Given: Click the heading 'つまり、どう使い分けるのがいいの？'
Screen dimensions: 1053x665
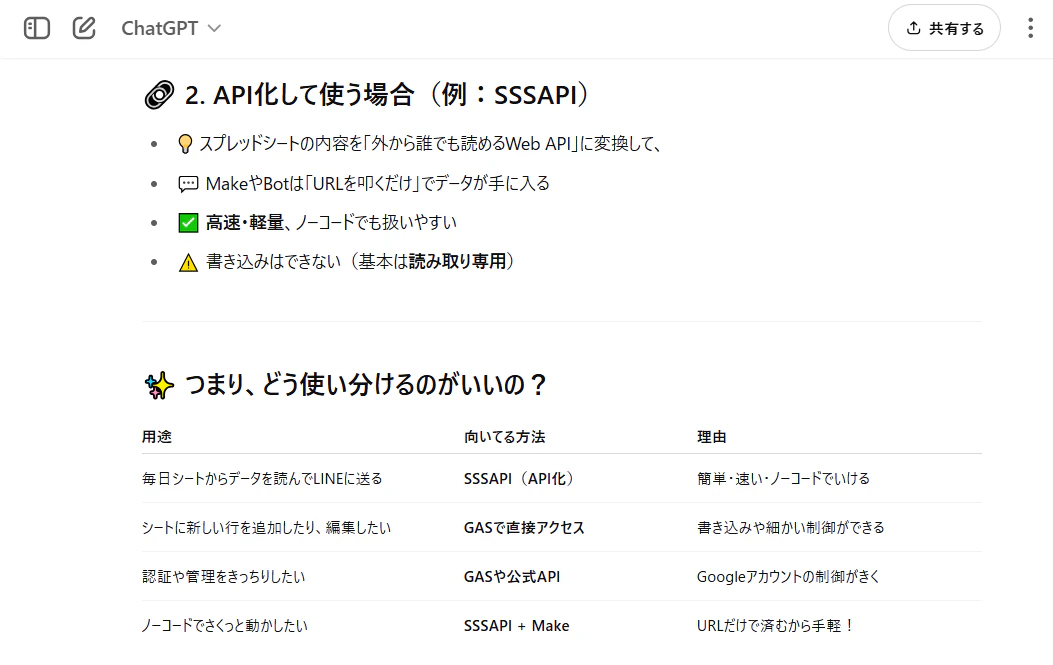Looking at the screenshot, I should (367, 385).
